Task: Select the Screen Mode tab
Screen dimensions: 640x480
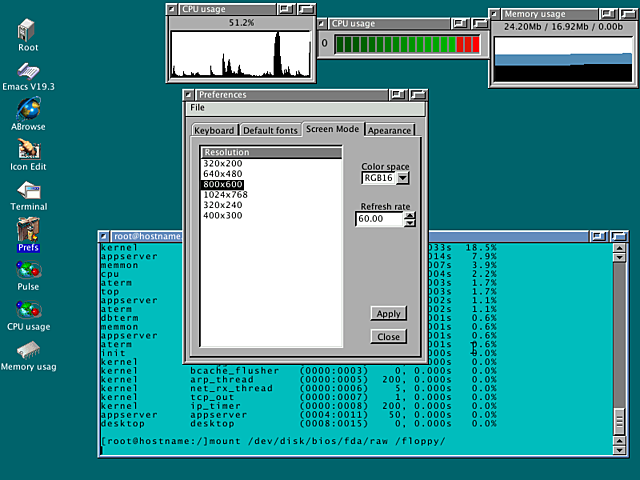Action: tap(333, 129)
